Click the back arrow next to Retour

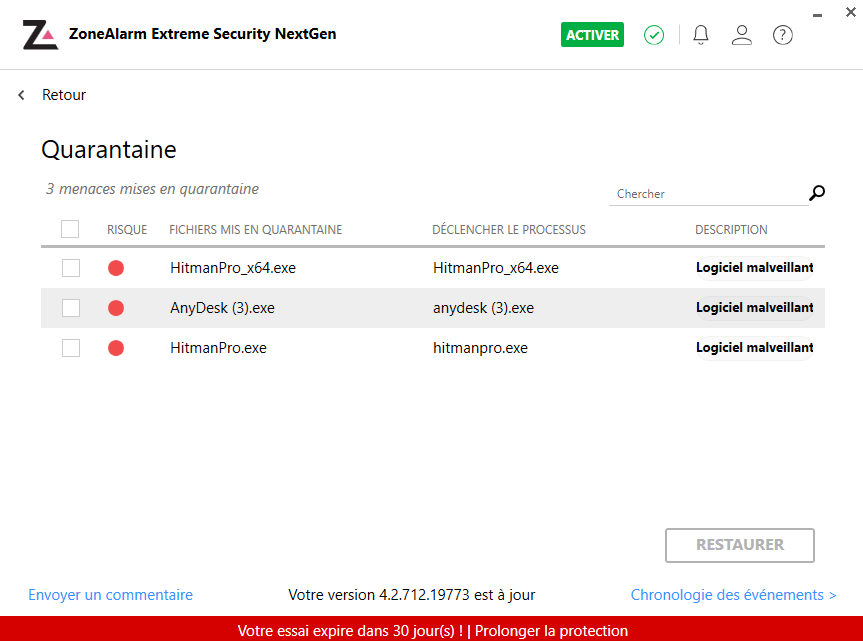(x=22, y=95)
